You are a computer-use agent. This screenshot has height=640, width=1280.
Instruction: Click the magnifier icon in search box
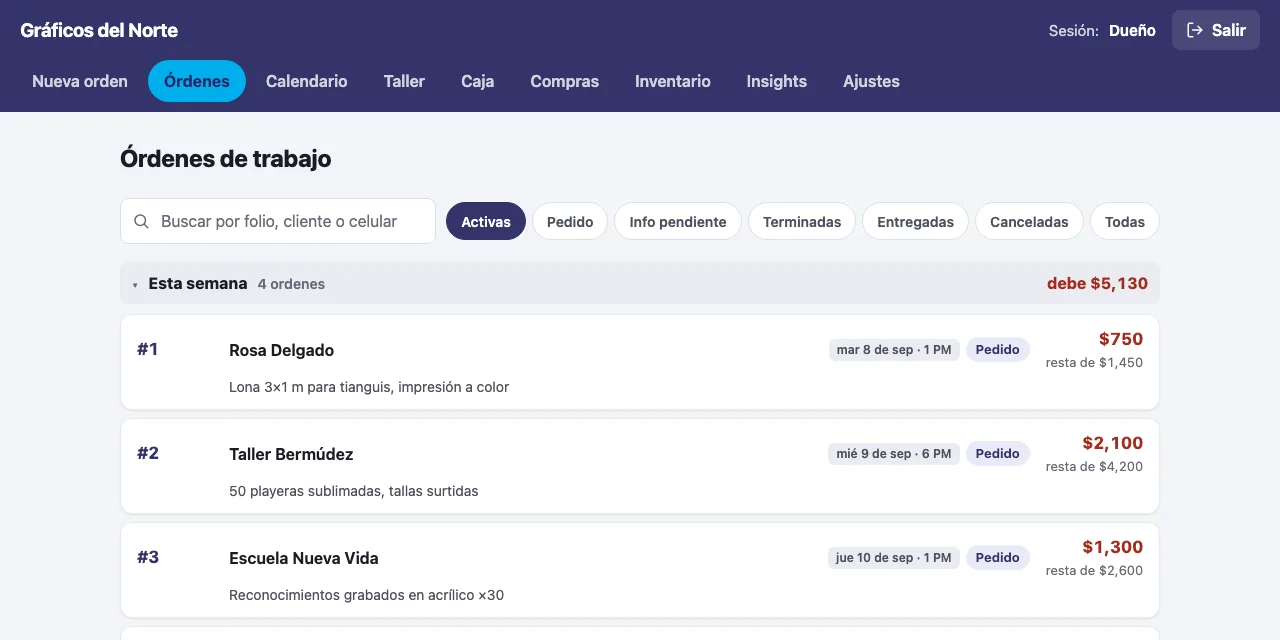click(142, 222)
